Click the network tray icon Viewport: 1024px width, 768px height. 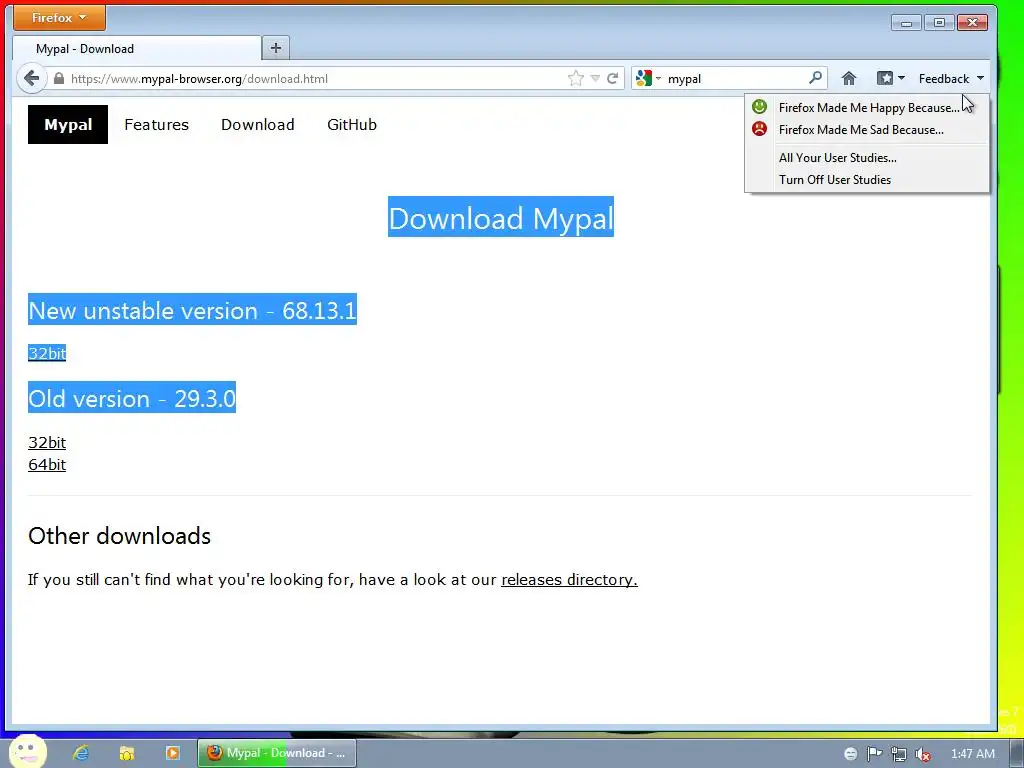(899, 754)
